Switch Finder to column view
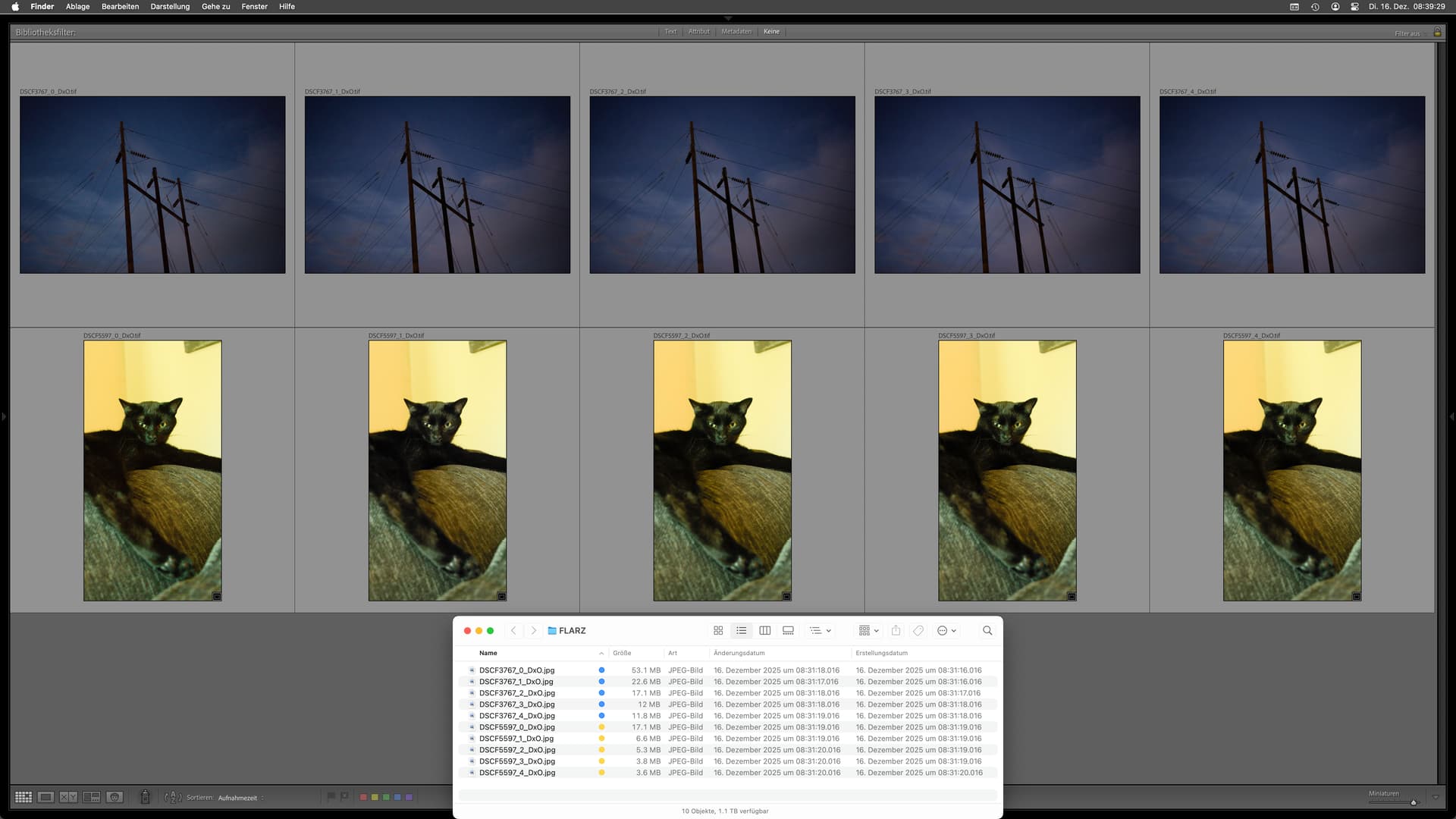Viewport: 1456px width, 819px height. (764, 630)
